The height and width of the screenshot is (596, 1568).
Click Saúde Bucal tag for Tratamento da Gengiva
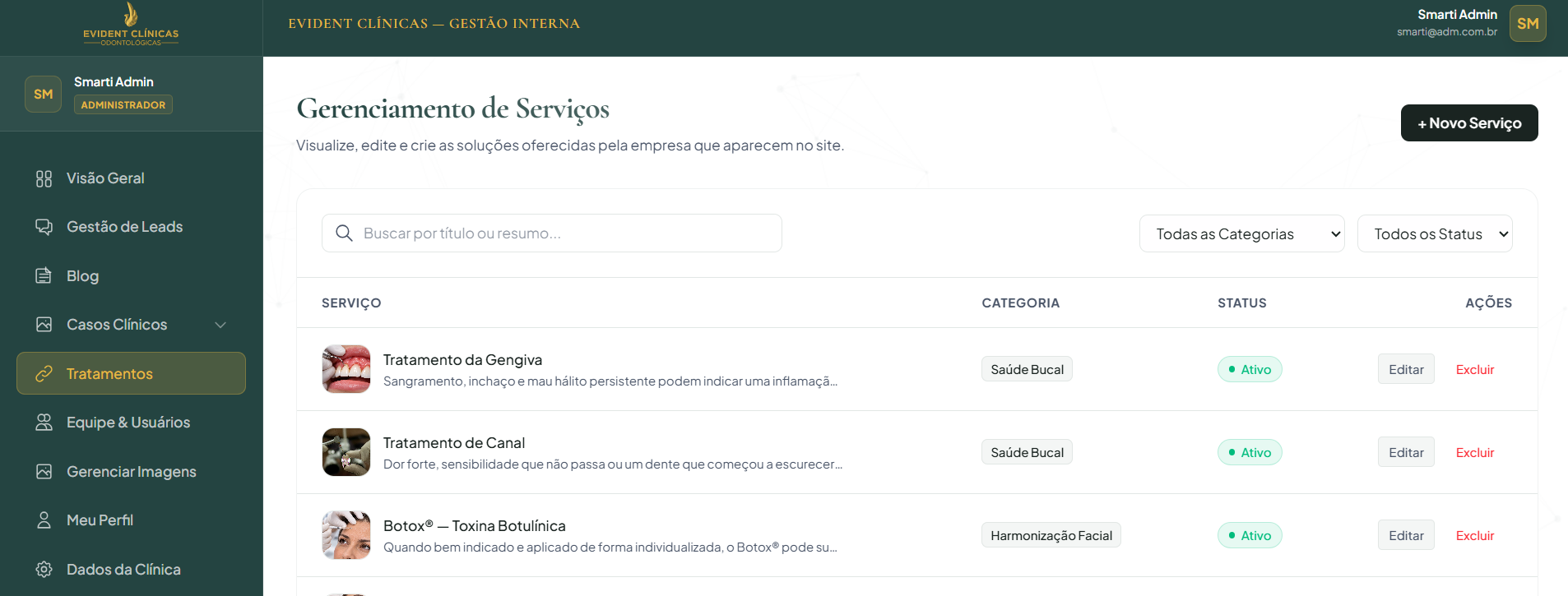(1027, 369)
